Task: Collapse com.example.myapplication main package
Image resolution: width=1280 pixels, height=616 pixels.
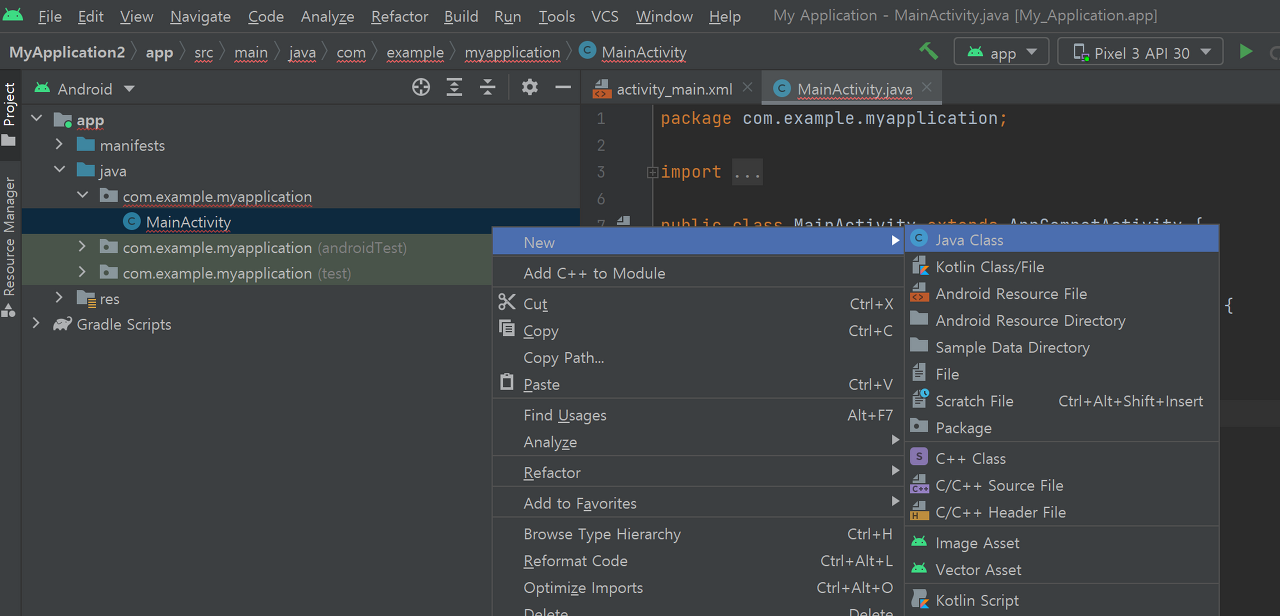Action: pyautogui.click(x=83, y=196)
